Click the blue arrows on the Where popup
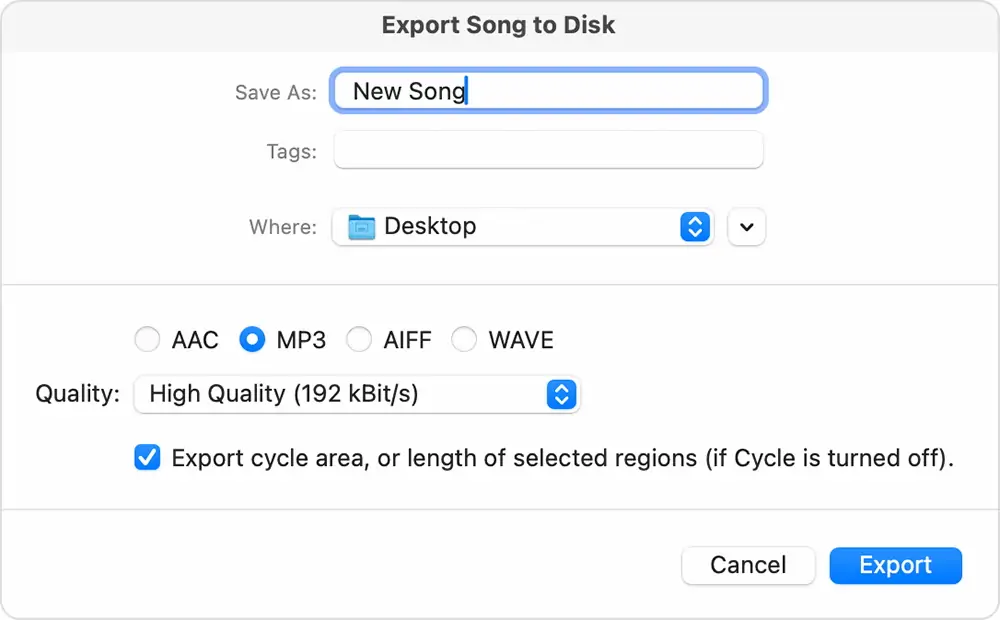The image size is (1000, 620). [694, 227]
